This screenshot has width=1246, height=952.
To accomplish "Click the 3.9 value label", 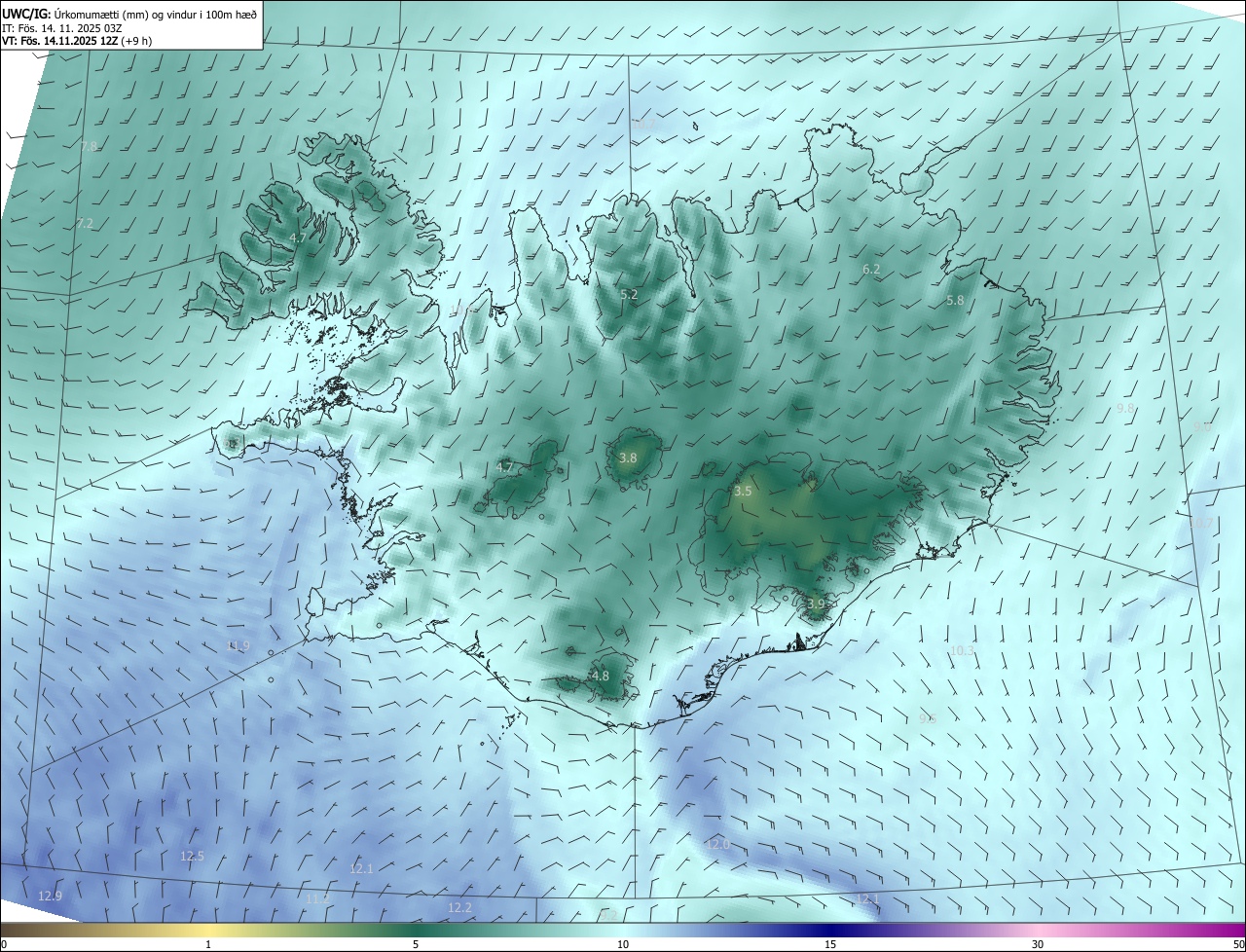I will 816,604.
